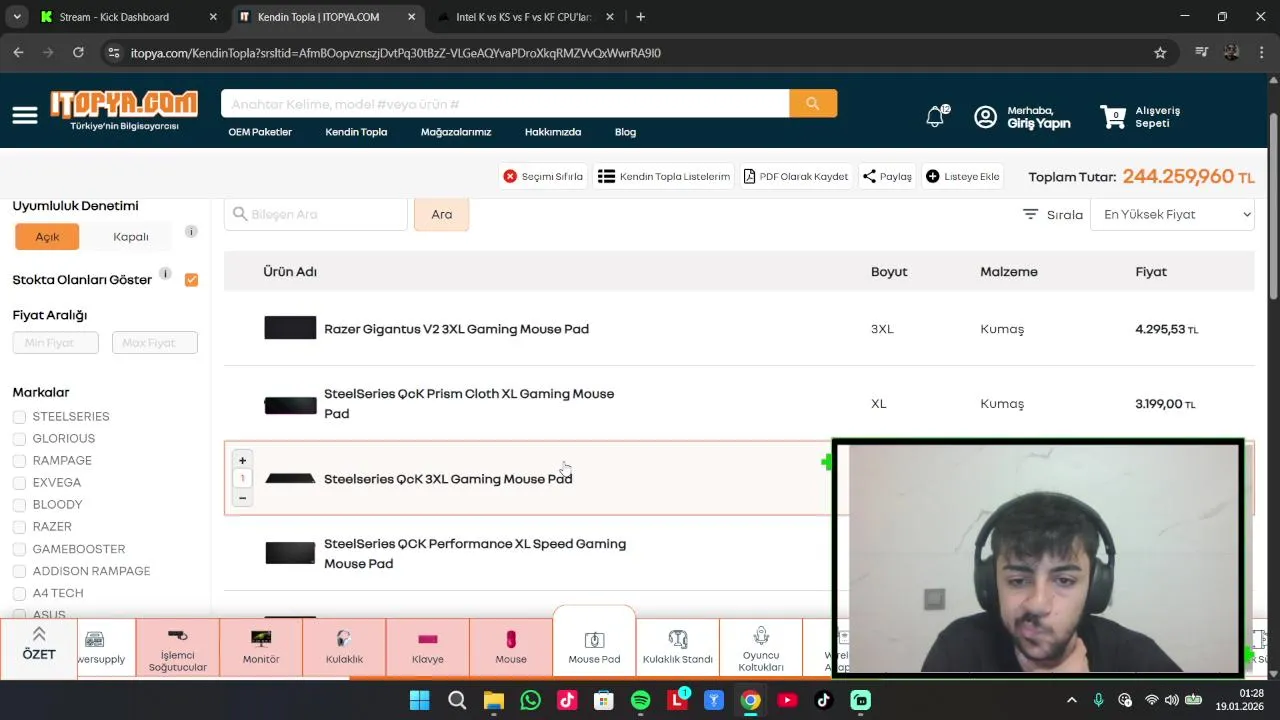The width and height of the screenshot is (1280, 720).
Task: Select the Kulaklık Standı category tab
Action: tap(678, 647)
